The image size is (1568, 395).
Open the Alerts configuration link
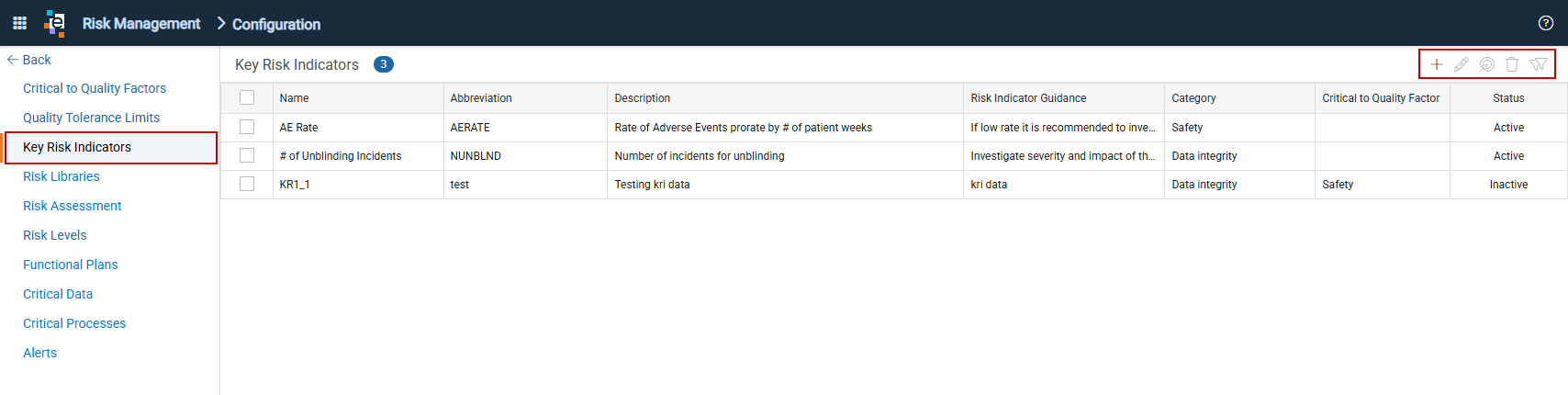[39, 353]
